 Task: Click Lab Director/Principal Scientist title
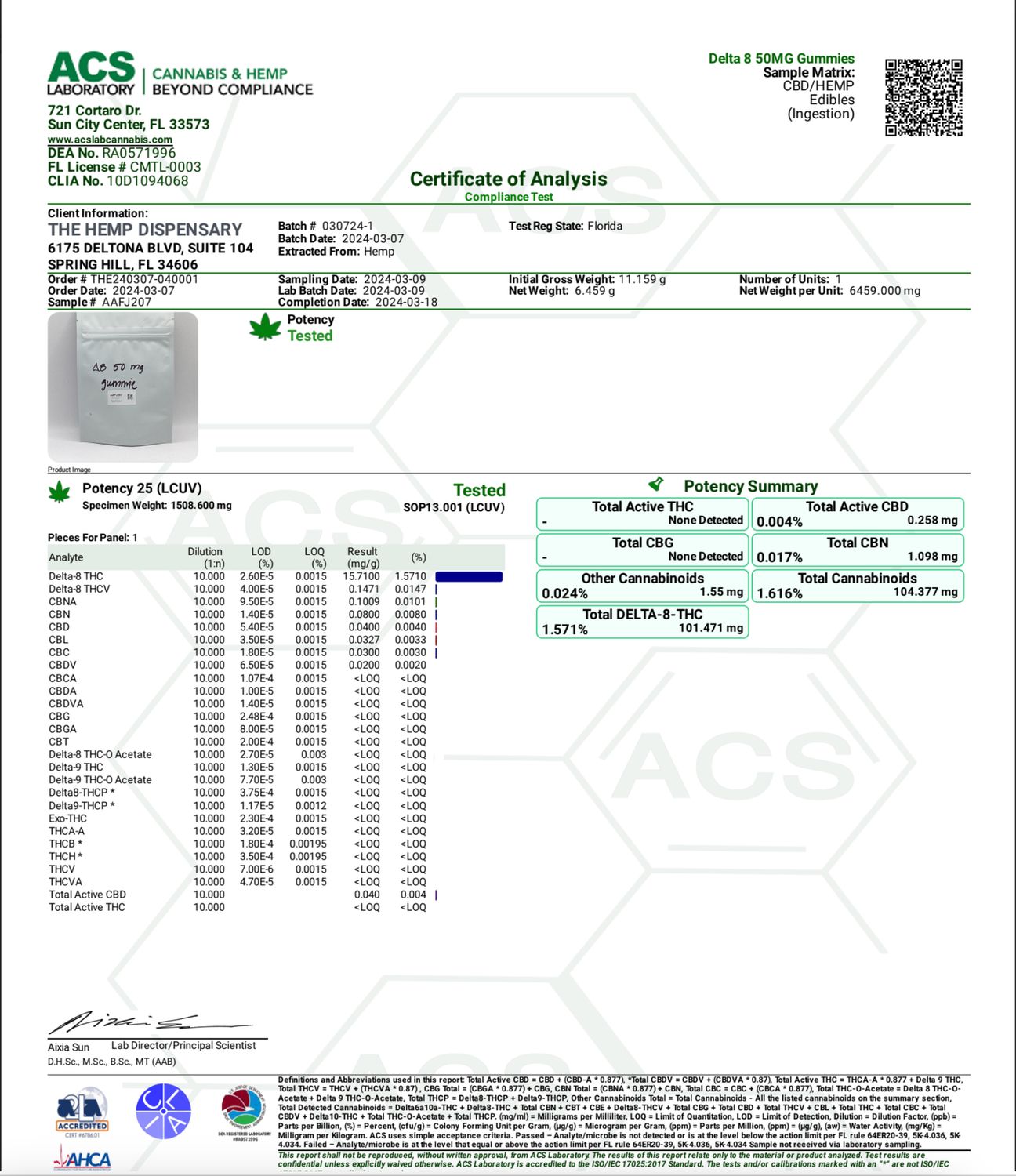183,1045
